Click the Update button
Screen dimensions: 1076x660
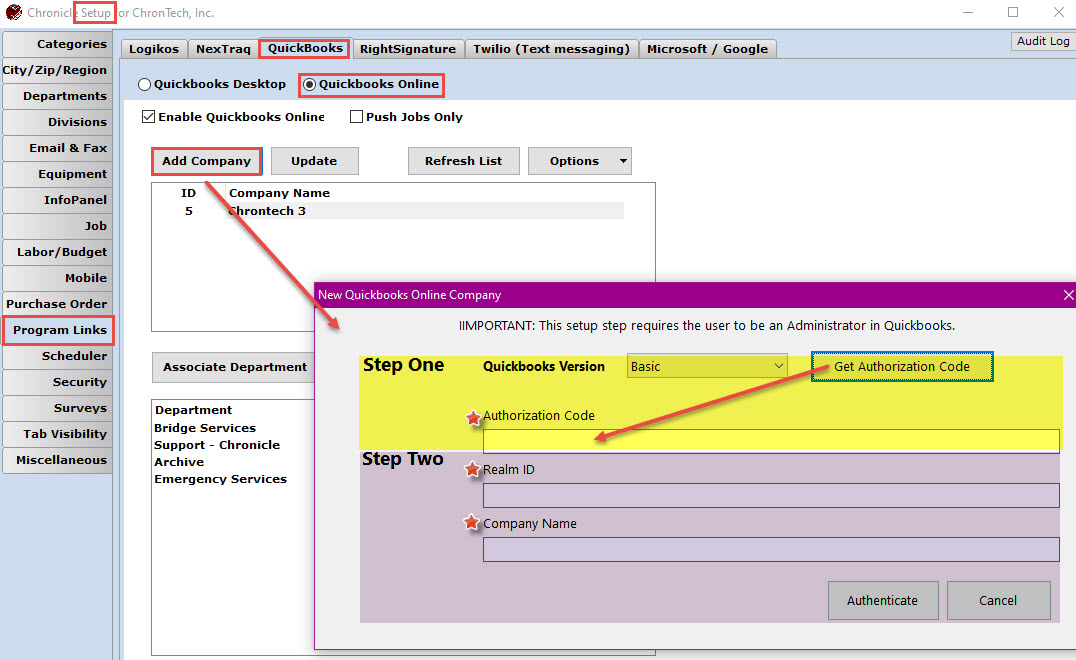point(314,161)
